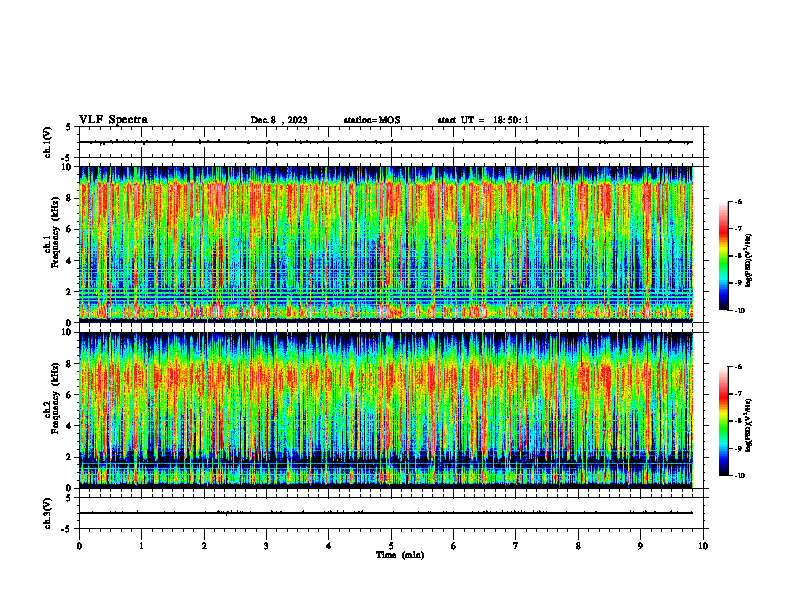Screen dimensions: 792x612
Task: Click time-axis tick label '3'
Action: pos(266,546)
